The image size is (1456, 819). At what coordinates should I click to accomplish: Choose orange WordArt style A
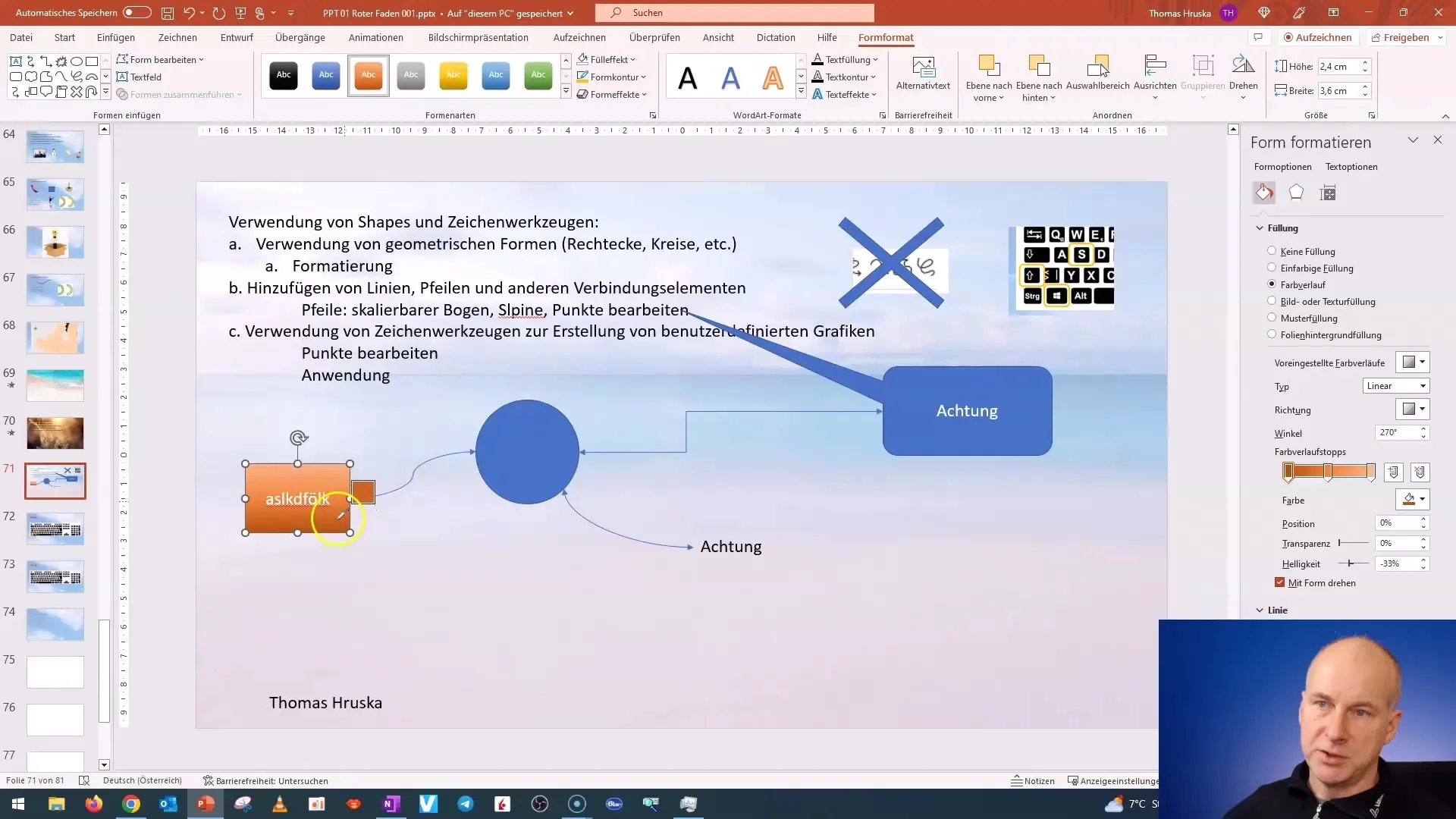coord(773,77)
